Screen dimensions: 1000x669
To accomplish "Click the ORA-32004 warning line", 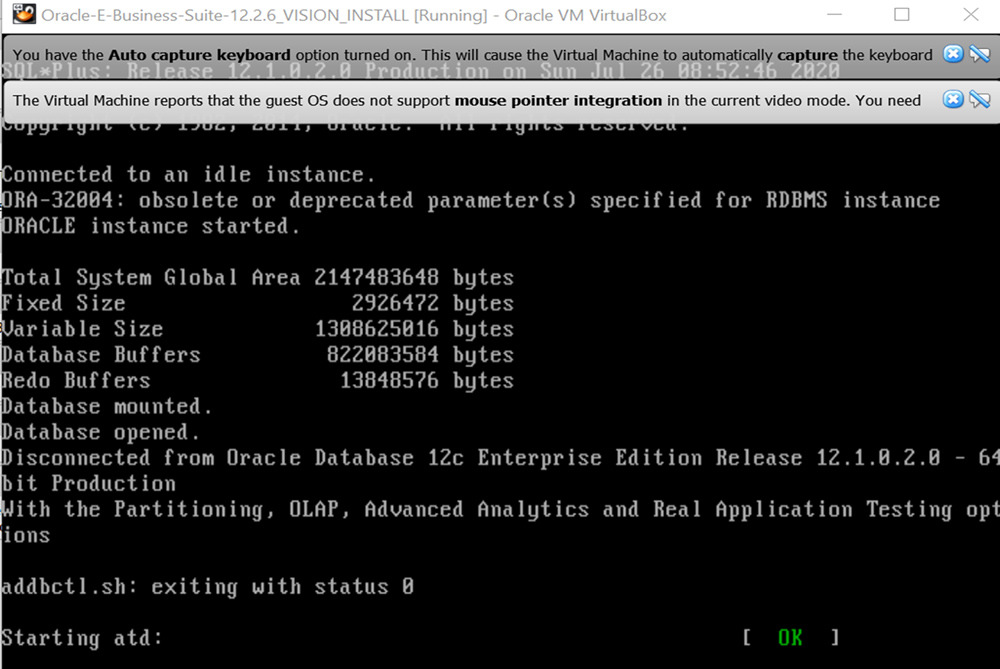I will (x=470, y=200).
